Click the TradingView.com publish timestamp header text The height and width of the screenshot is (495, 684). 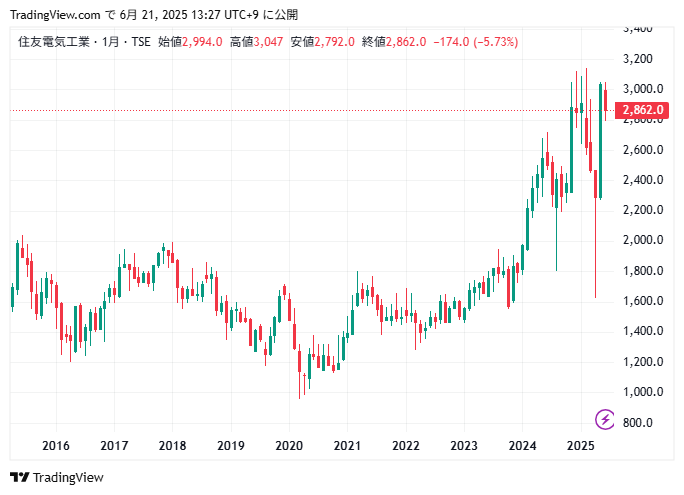154,15
